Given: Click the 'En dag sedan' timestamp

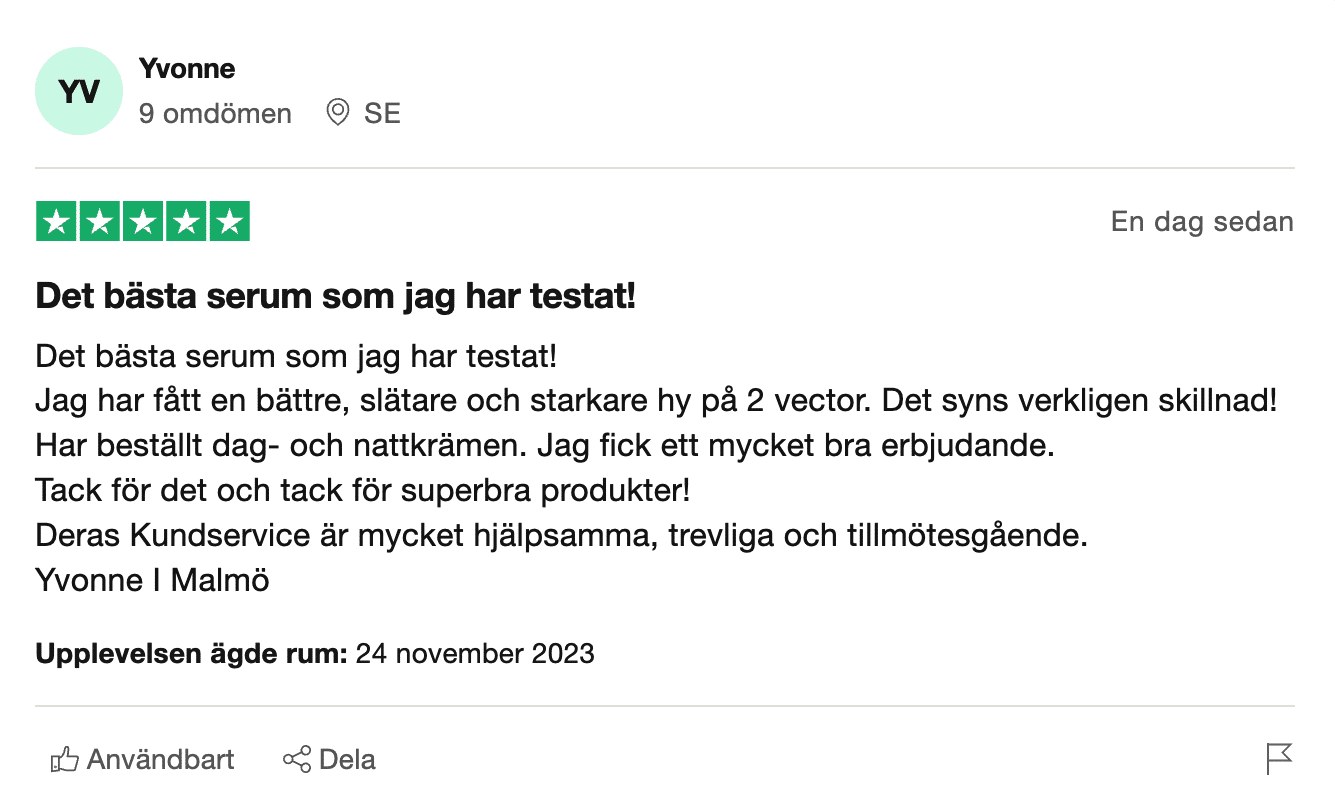Looking at the screenshot, I should [1201, 222].
